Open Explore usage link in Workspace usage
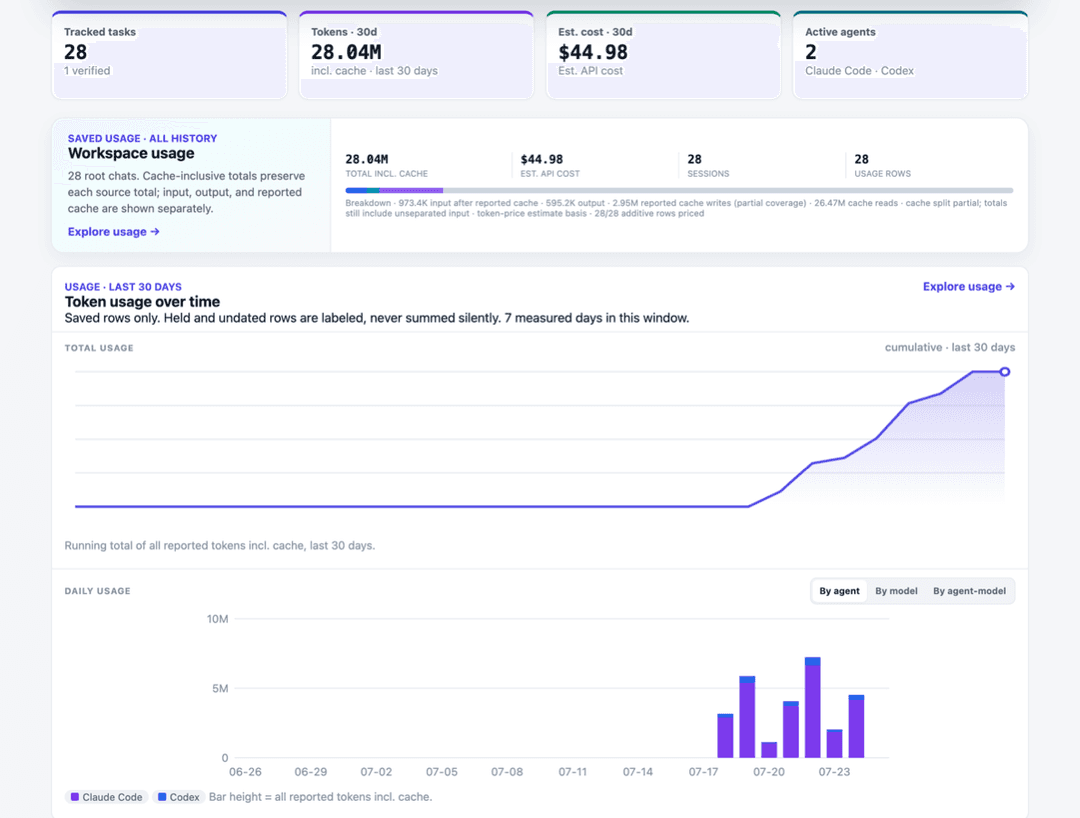The height and width of the screenshot is (818, 1080). 114,232
